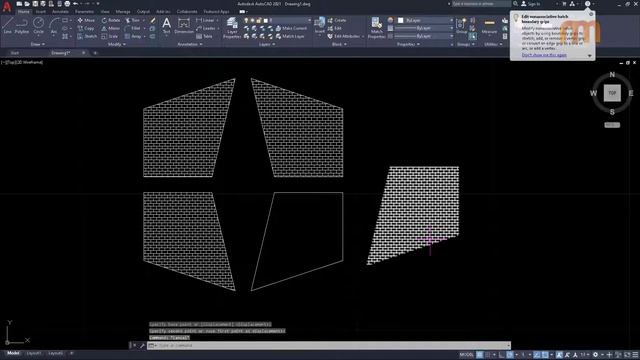Activate the Move command
Image resolution: width=640 pixels, height=360 pixels.
[x=86, y=20]
